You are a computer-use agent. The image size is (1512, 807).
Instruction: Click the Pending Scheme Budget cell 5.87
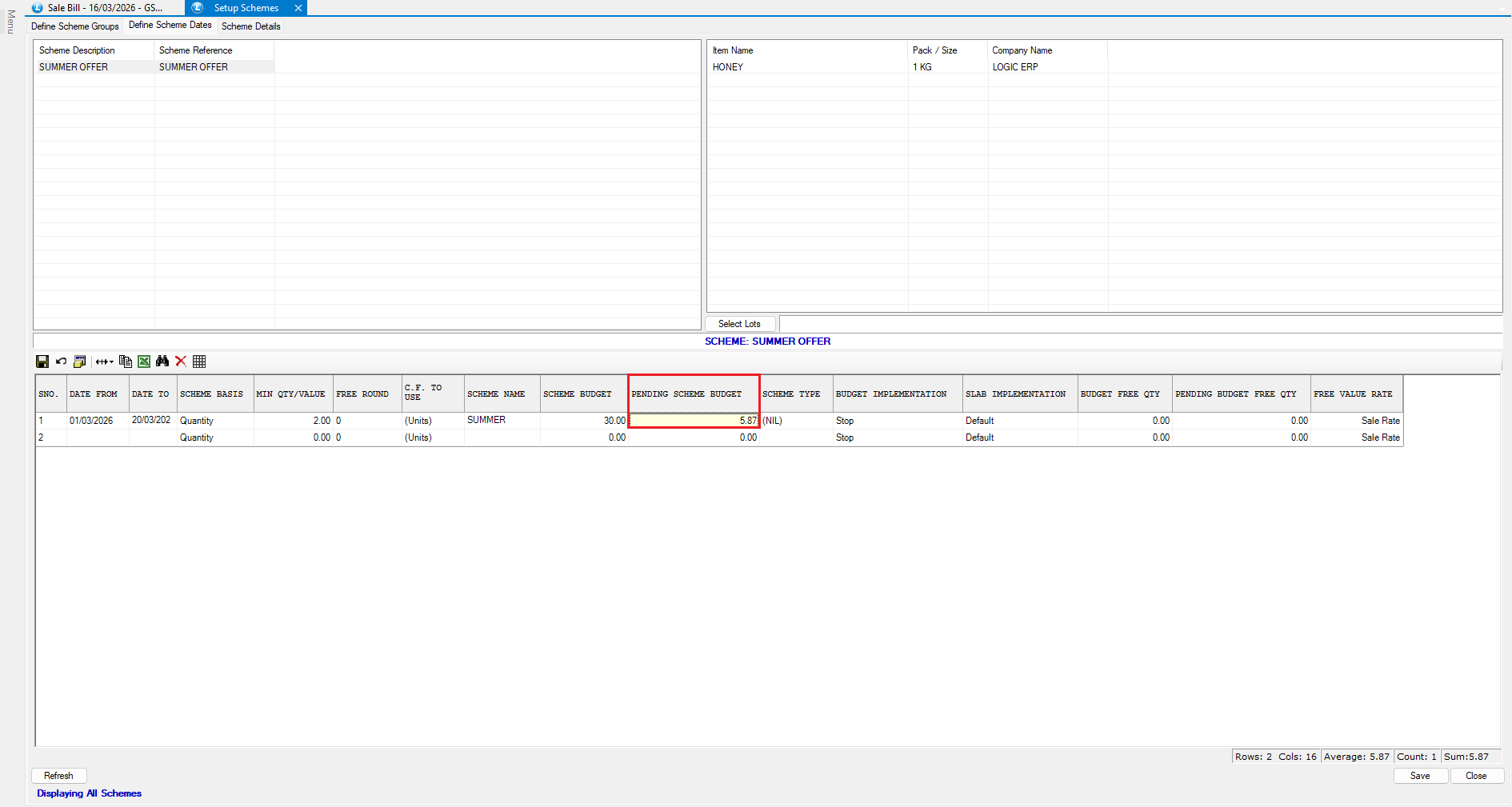[x=694, y=421]
